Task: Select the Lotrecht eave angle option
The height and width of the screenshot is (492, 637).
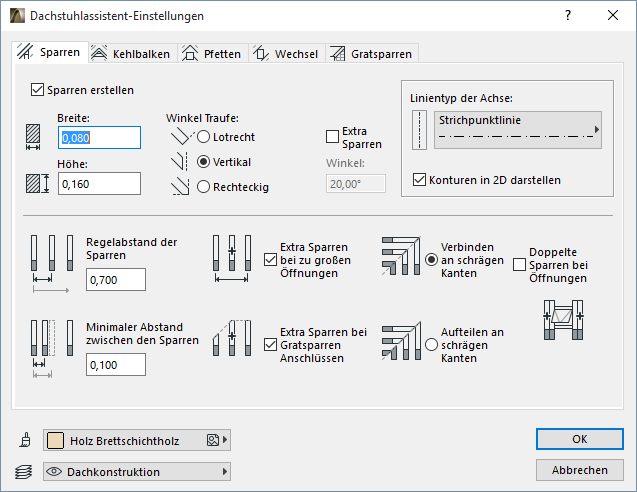Action: coord(204,137)
